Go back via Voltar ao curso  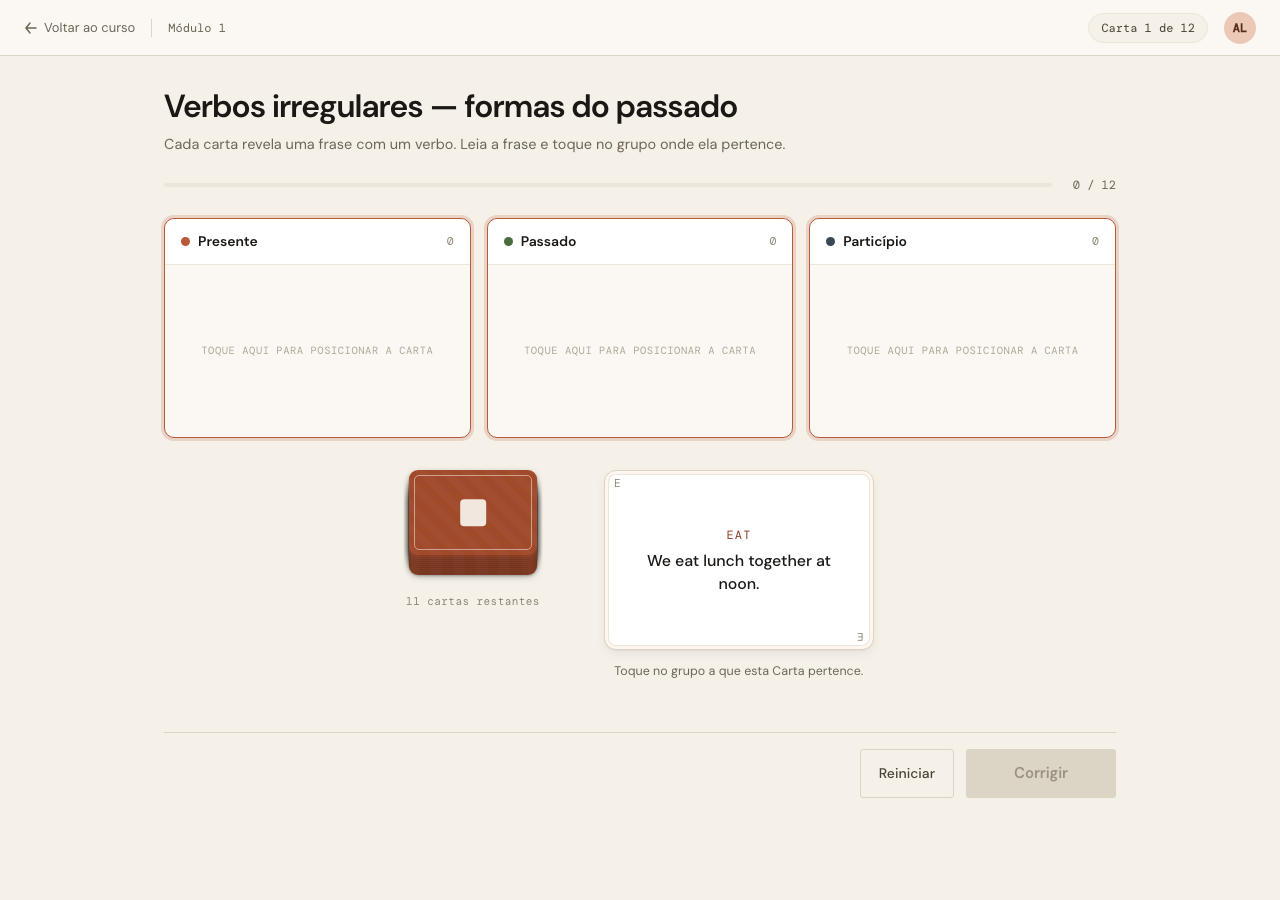click(x=79, y=28)
